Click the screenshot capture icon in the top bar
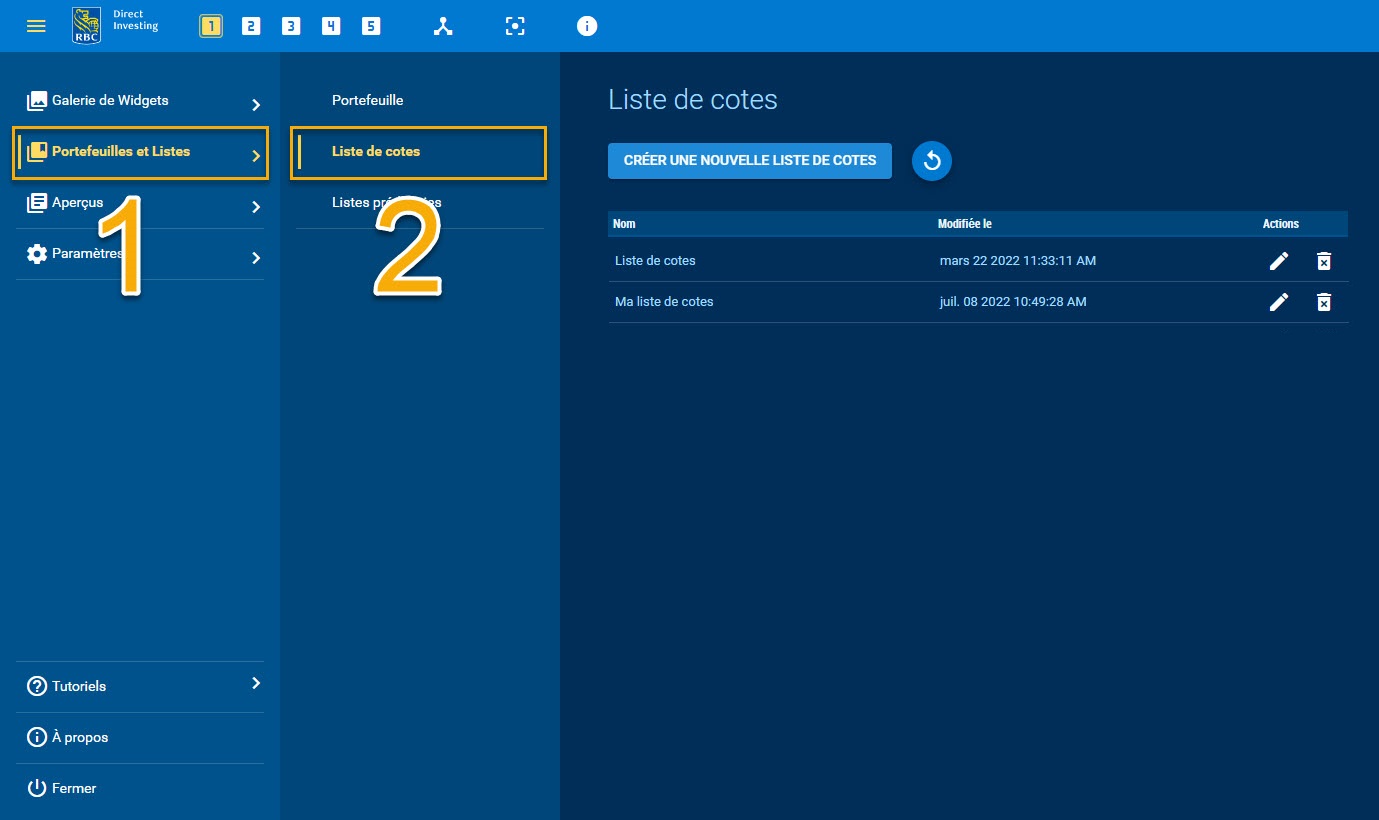The image size is (1379, 820). coord(515,26)
